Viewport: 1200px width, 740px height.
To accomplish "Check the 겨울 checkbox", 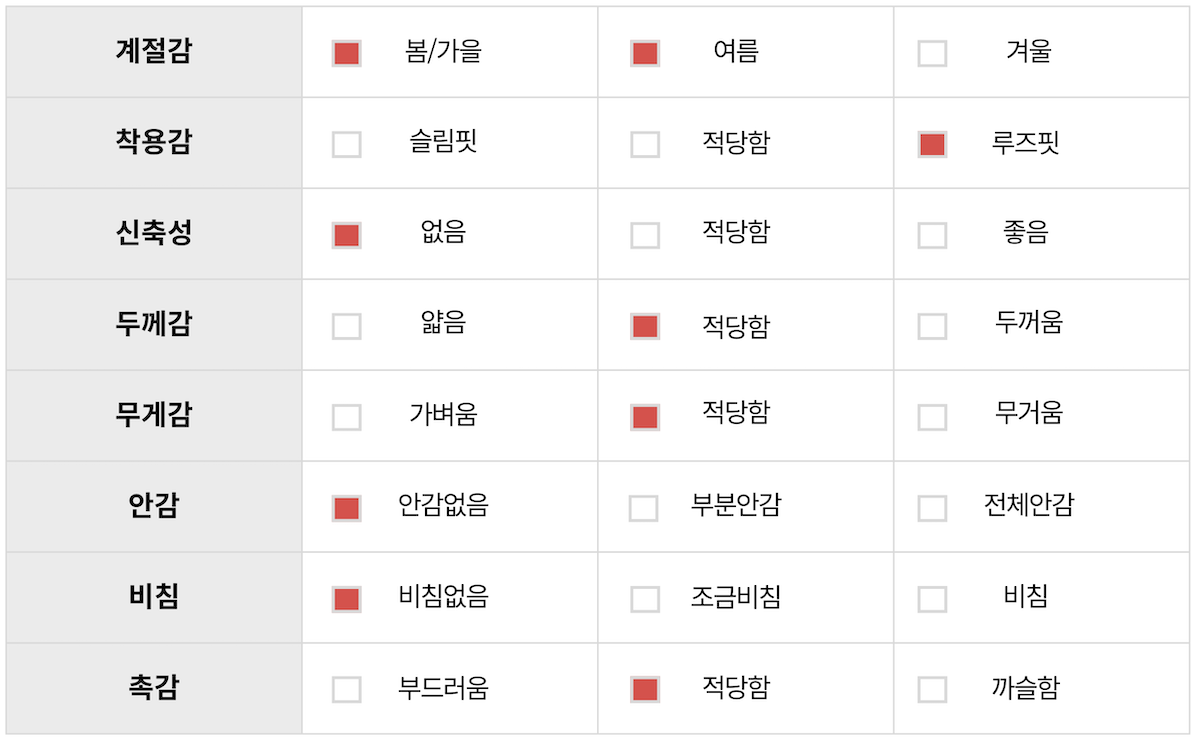I will (x=932, y=53).
